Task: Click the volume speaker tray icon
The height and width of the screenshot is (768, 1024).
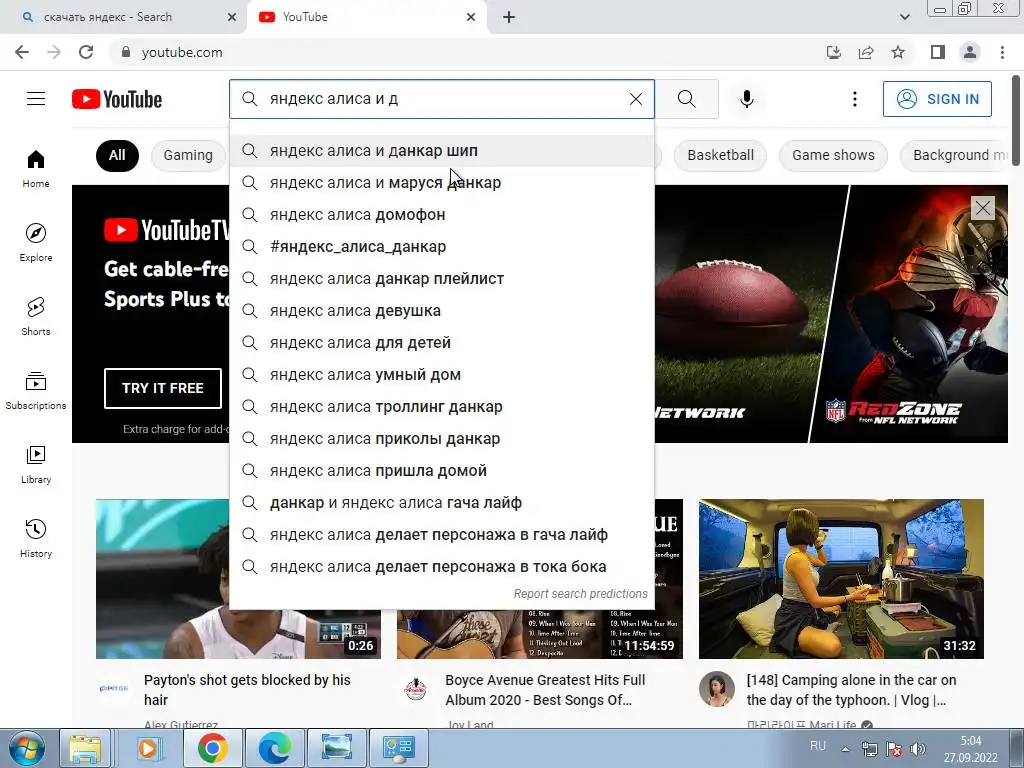Action: [918, 749]
